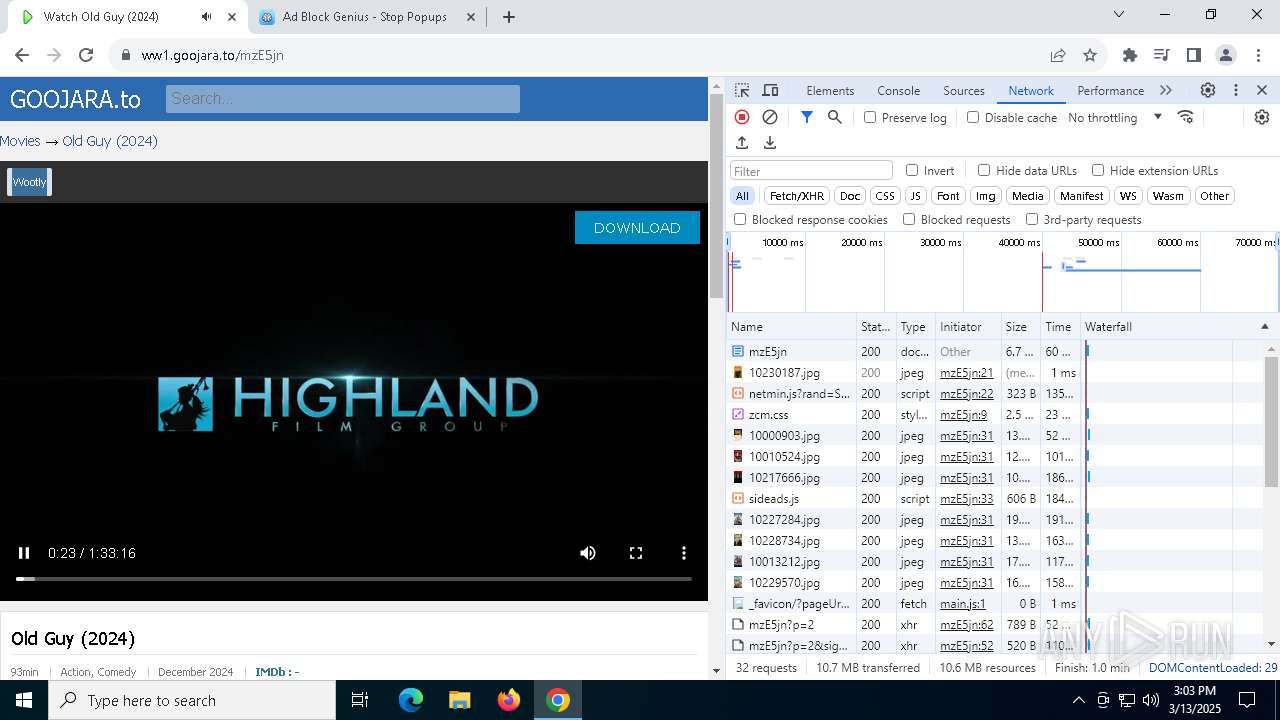Filter requests by Media type
Viewport: 1280px width, 720px height.
1027,196
